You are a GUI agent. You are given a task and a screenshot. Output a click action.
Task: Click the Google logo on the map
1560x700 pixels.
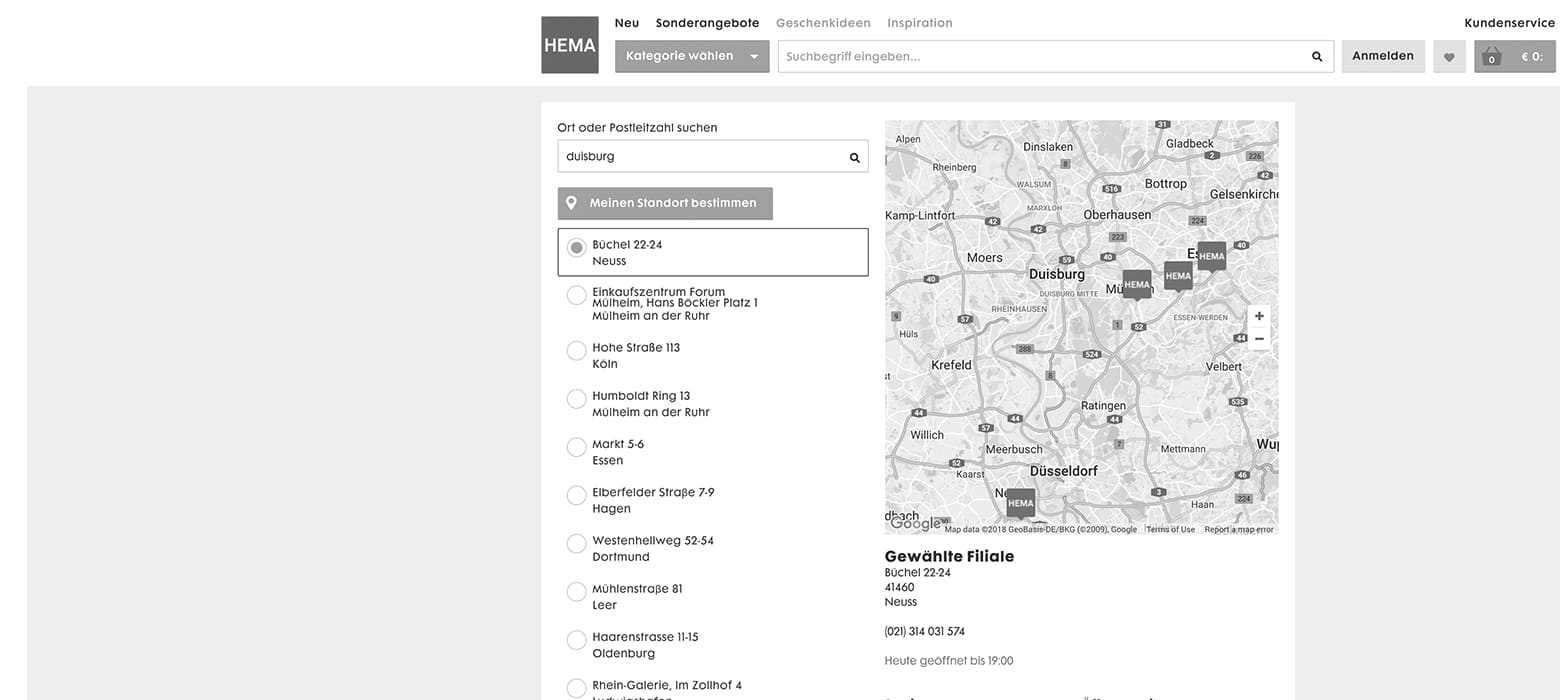coord(915,523)
